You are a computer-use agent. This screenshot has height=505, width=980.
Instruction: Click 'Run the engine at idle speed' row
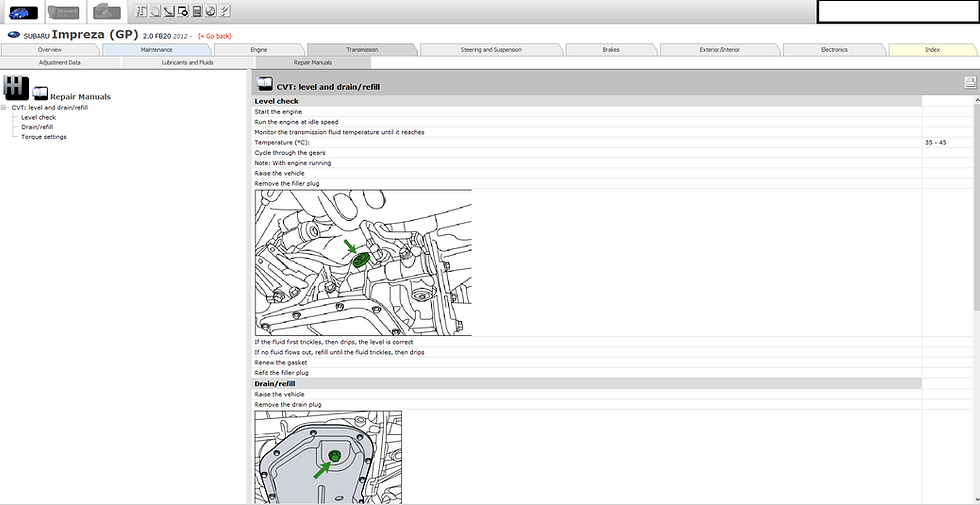point(587,122)
